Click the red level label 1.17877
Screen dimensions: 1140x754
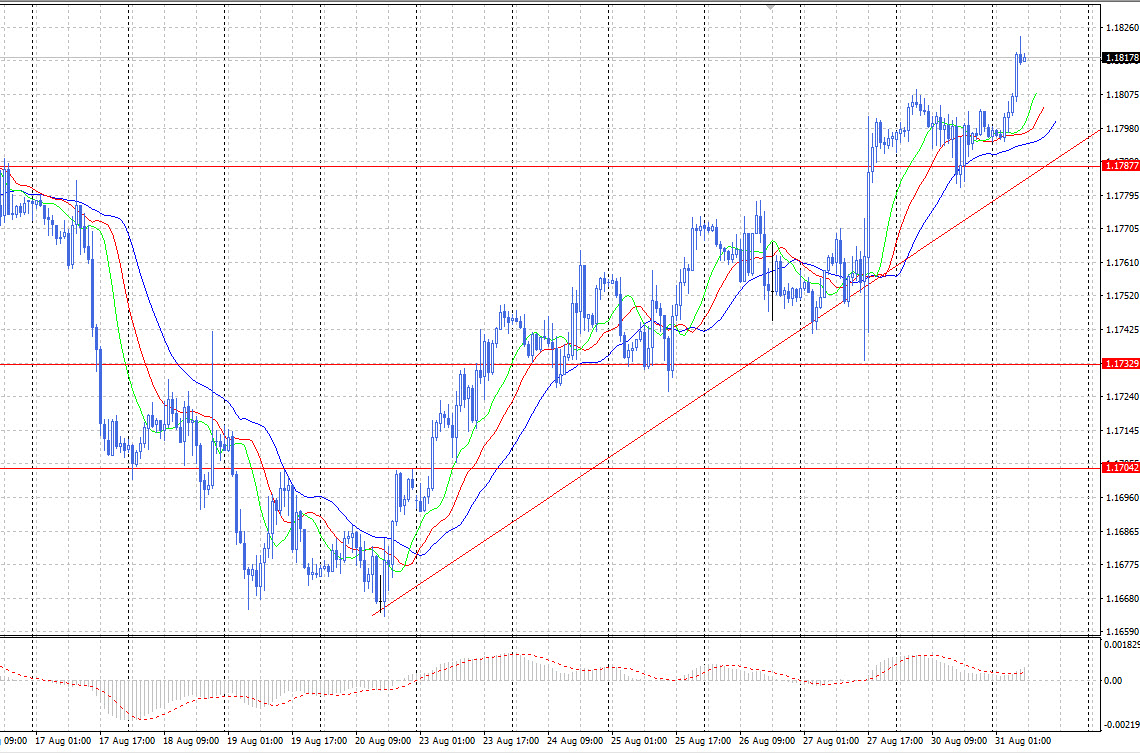coord(1121,166)
